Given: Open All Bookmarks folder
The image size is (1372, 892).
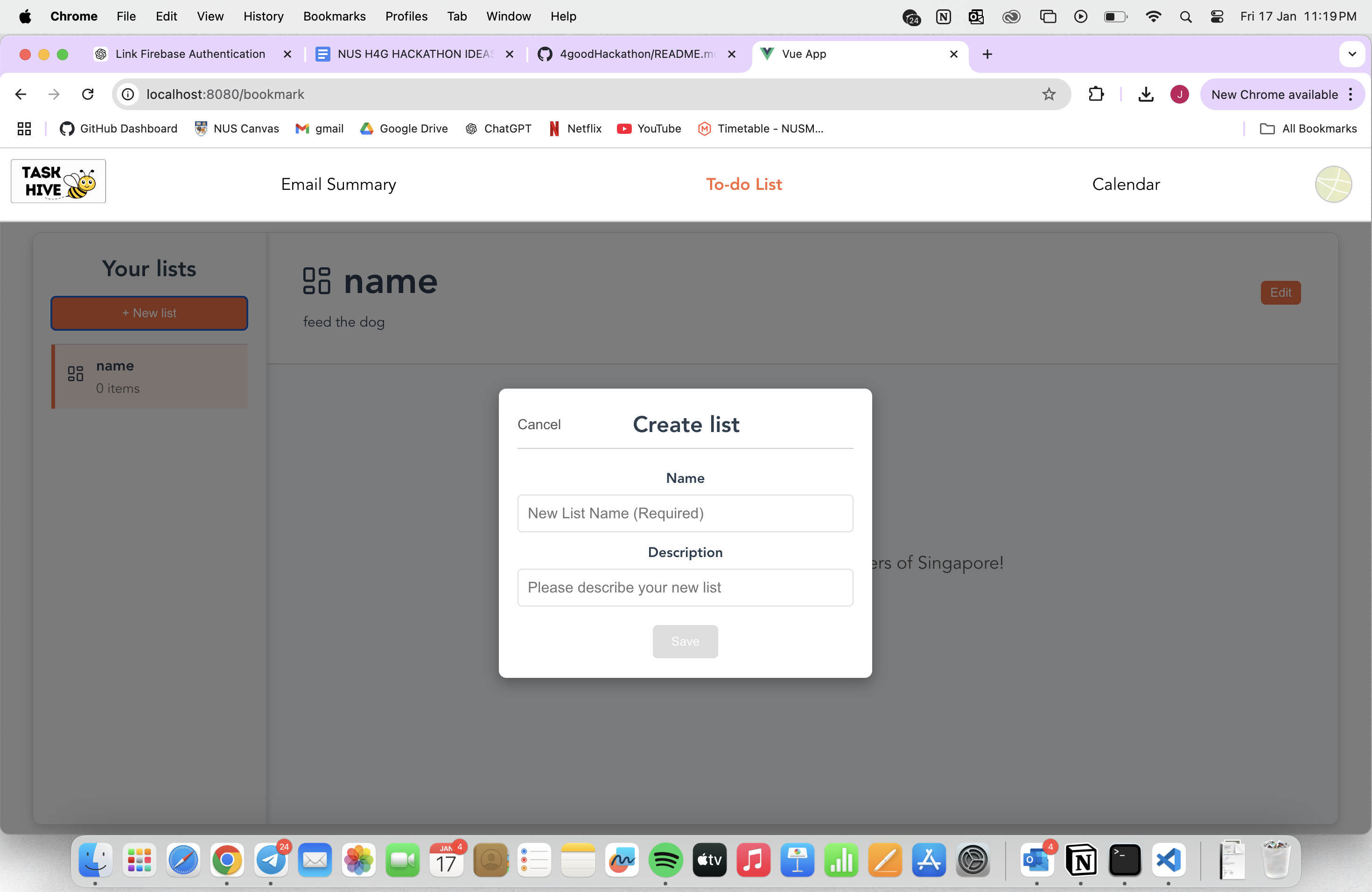Looking at the screenshot, I should point(1308,128).
